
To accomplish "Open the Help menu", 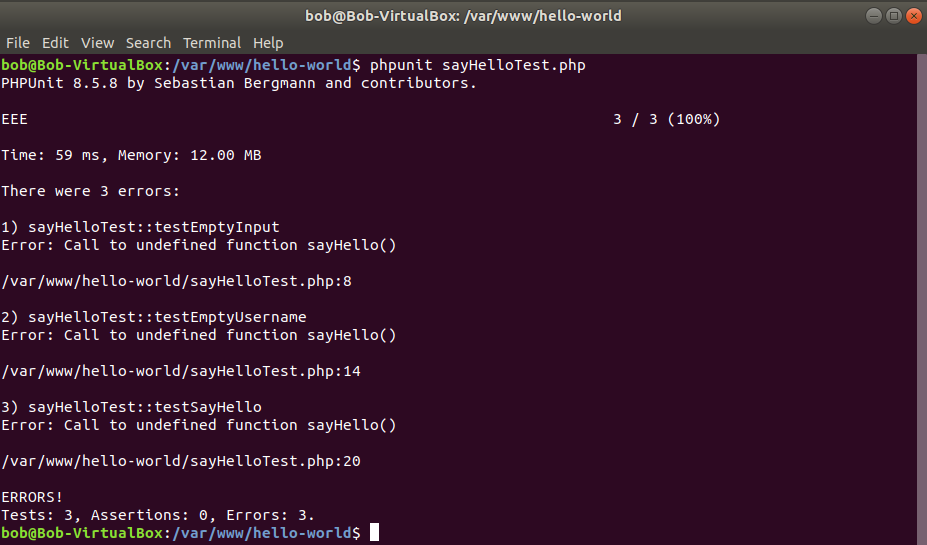I will pyautogui.click(x=268, y=43).
